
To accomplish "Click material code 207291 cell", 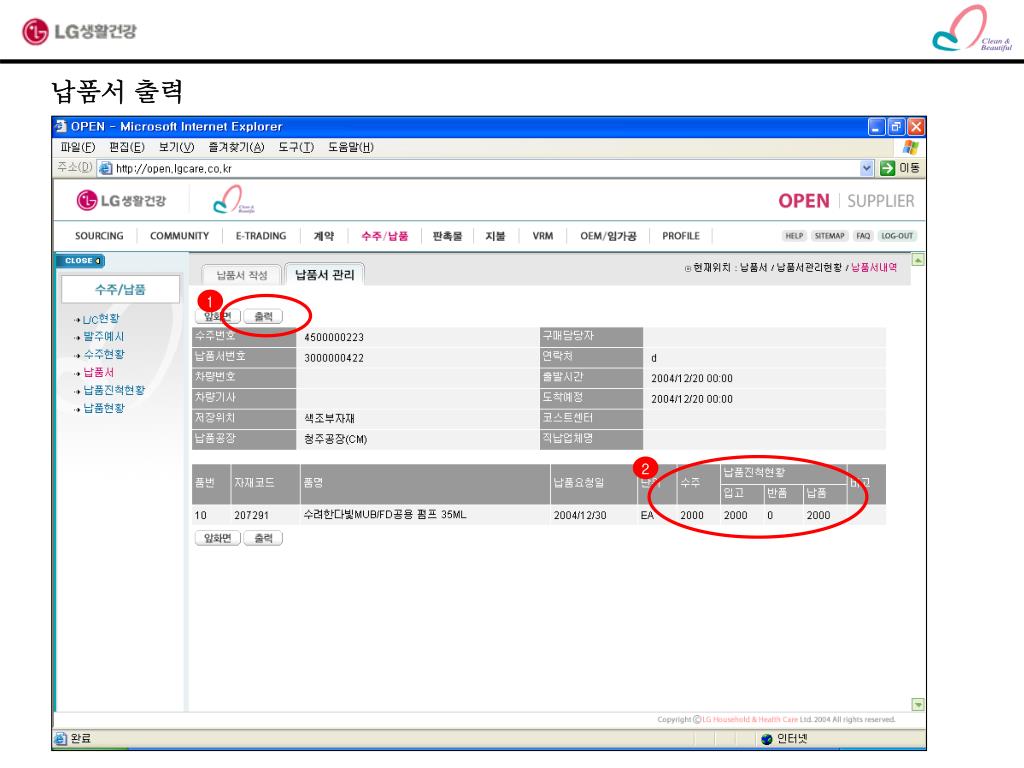I will tap(251, 515).
